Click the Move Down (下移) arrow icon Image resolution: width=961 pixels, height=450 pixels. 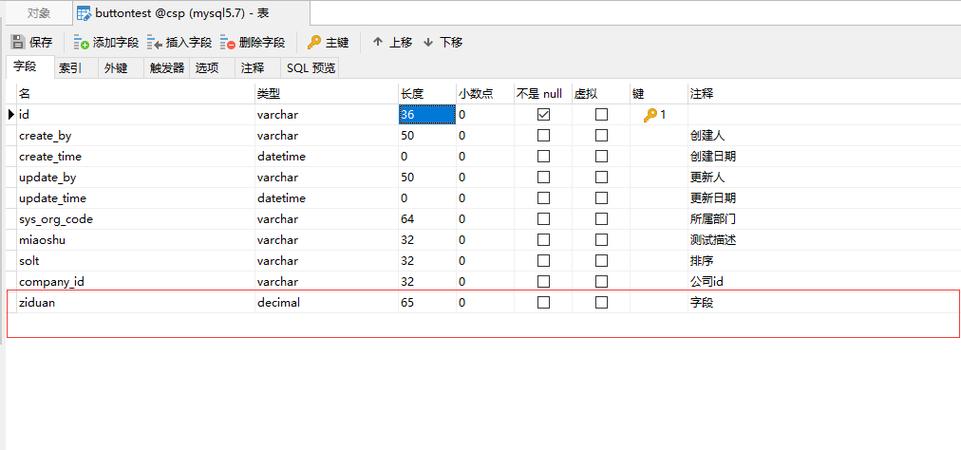(x=428, y=42)
